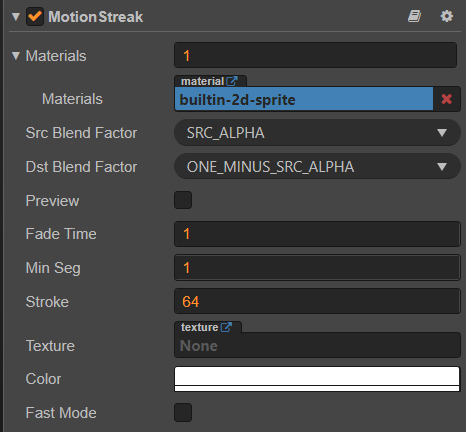
Task: Select the Min Seg label
Action: (53, 268)
